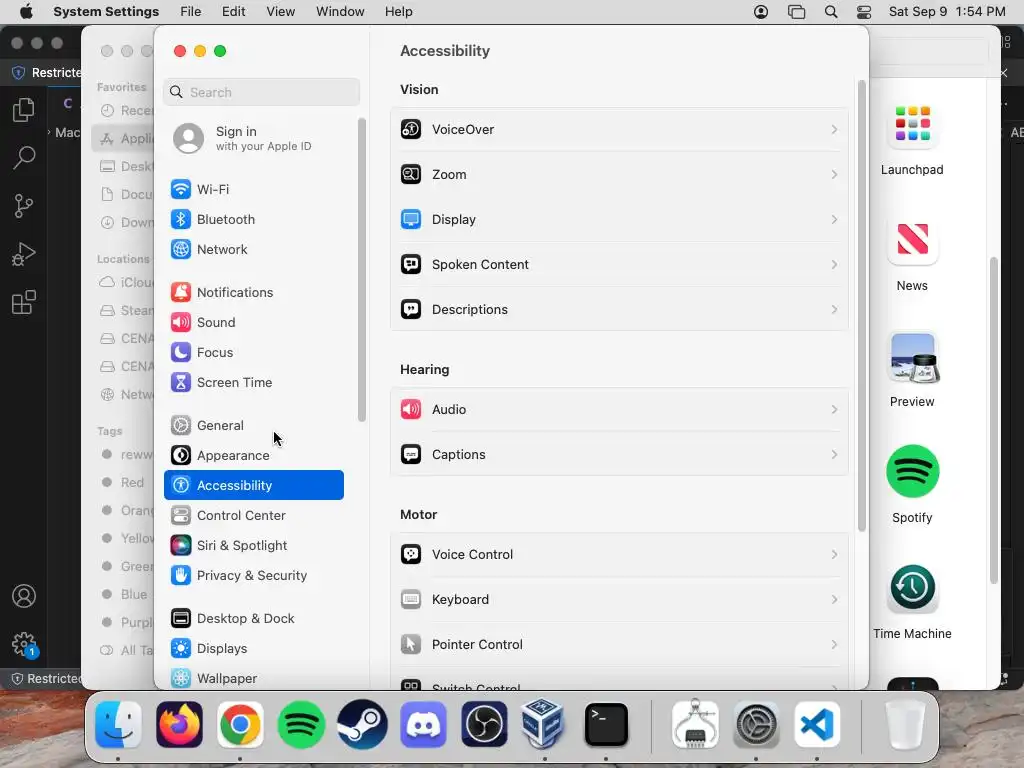Select Control Center in the sidebar

254,516
